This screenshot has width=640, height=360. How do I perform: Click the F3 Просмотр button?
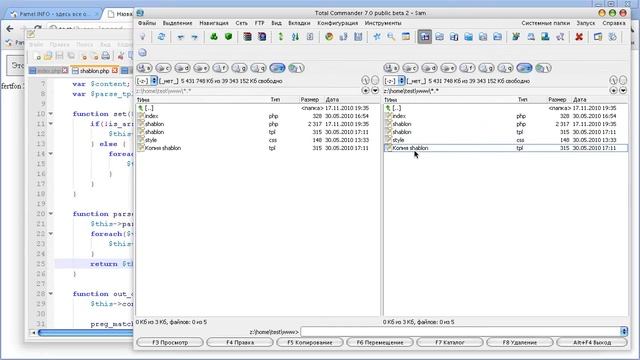coord(170,342)
